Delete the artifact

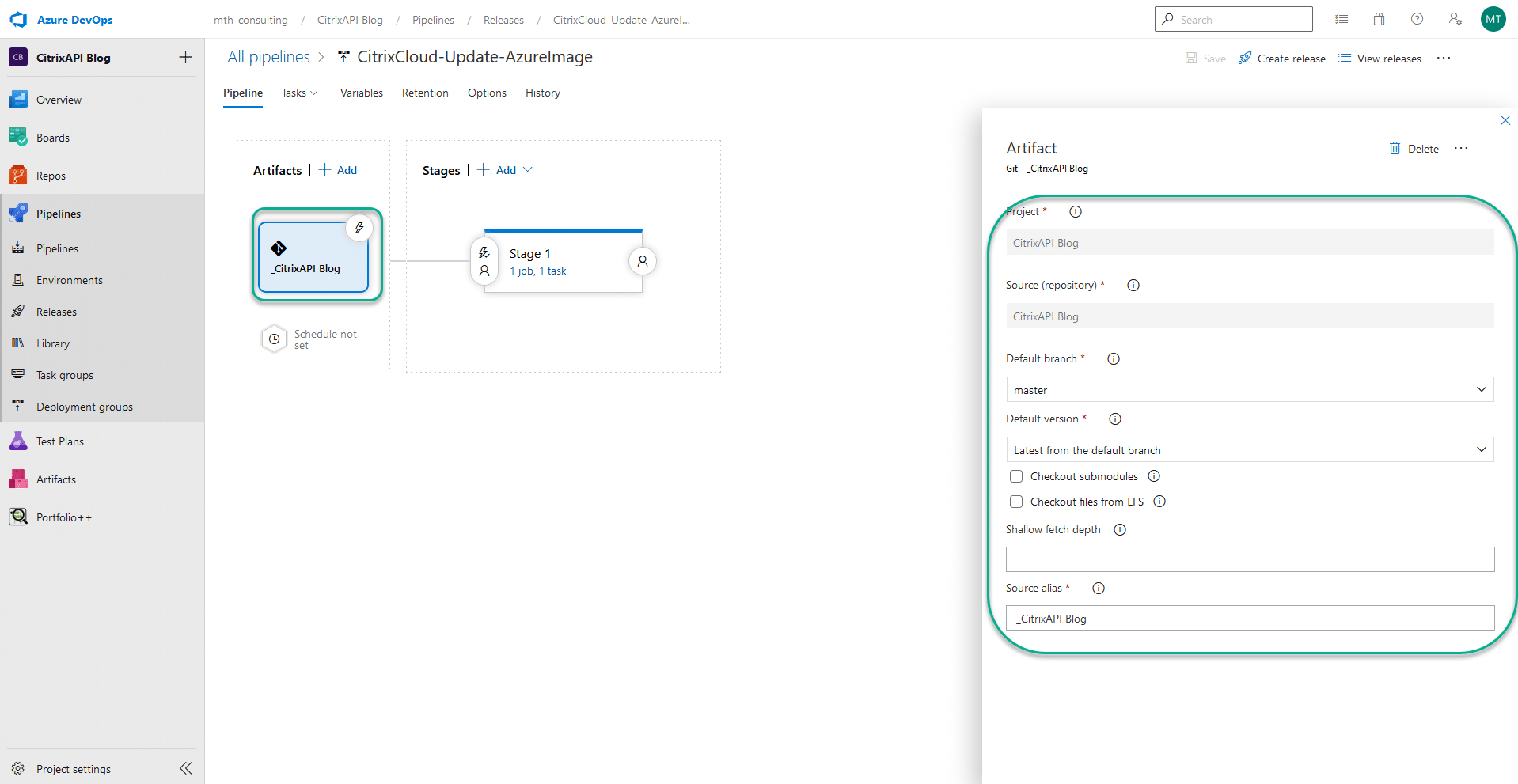[1414, 149]
